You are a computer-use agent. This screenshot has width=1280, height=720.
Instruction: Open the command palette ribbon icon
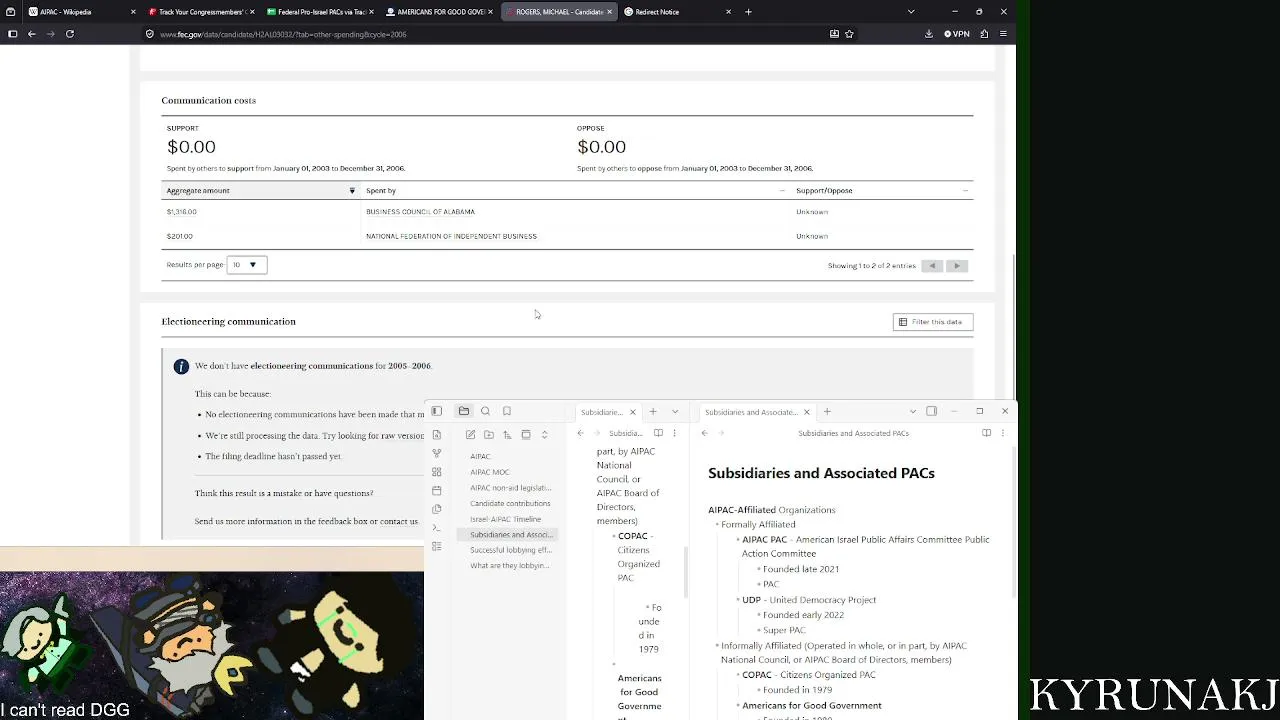437,527
